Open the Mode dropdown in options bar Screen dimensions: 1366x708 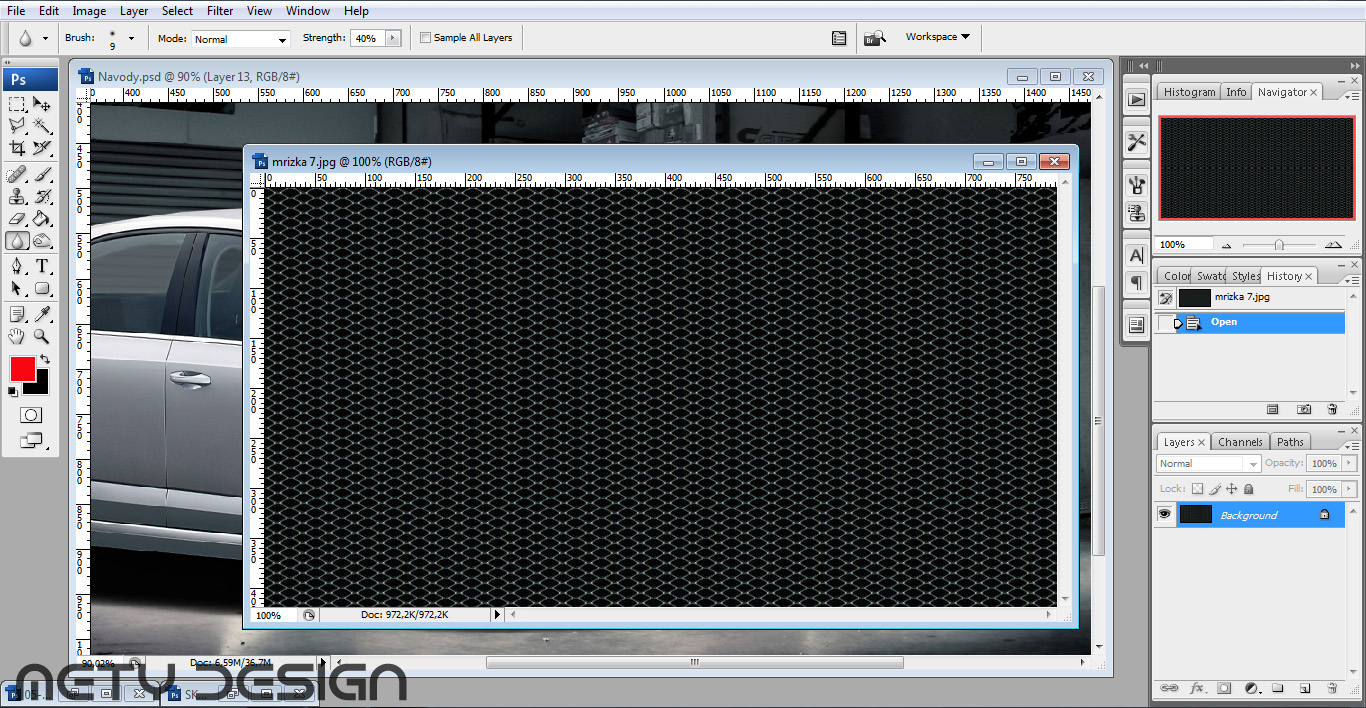click(239, 39)
